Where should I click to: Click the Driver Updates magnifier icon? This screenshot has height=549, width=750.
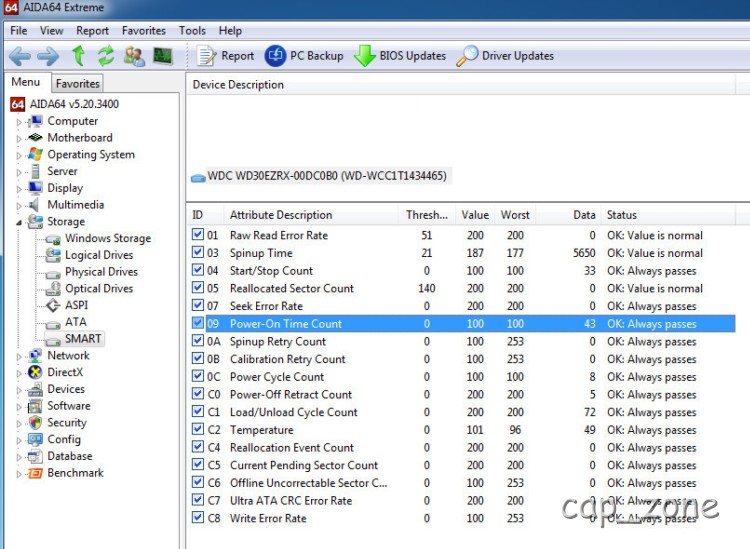click(x=467, y=56)
